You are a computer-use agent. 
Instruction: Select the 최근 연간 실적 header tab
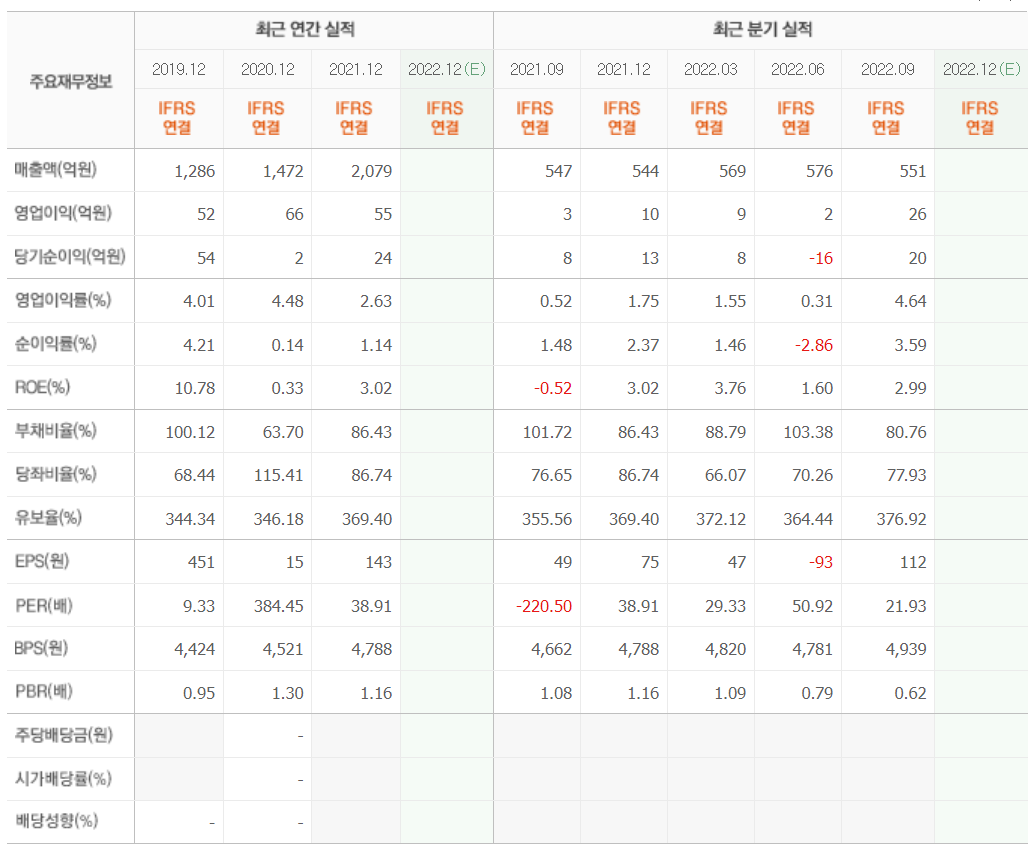click(313, 29)
